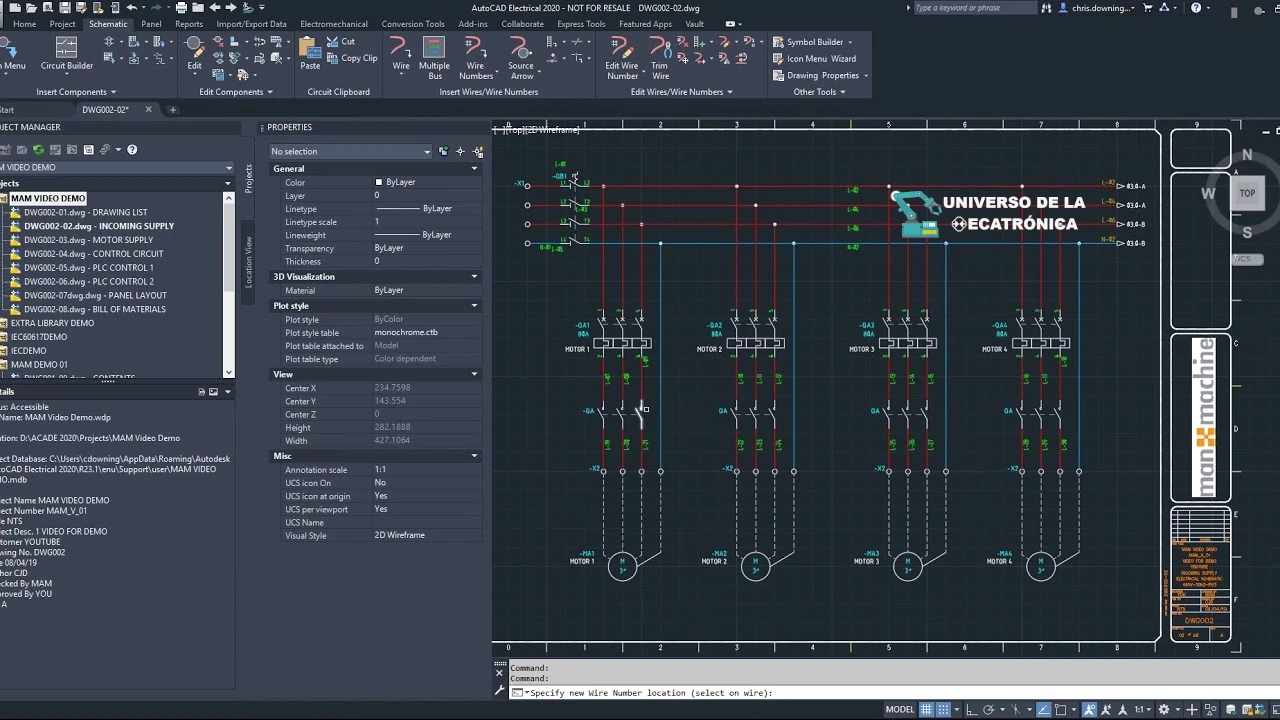Select the Source Arrow tool
This screenshot has height=720, width=1280.
(521, 58)
